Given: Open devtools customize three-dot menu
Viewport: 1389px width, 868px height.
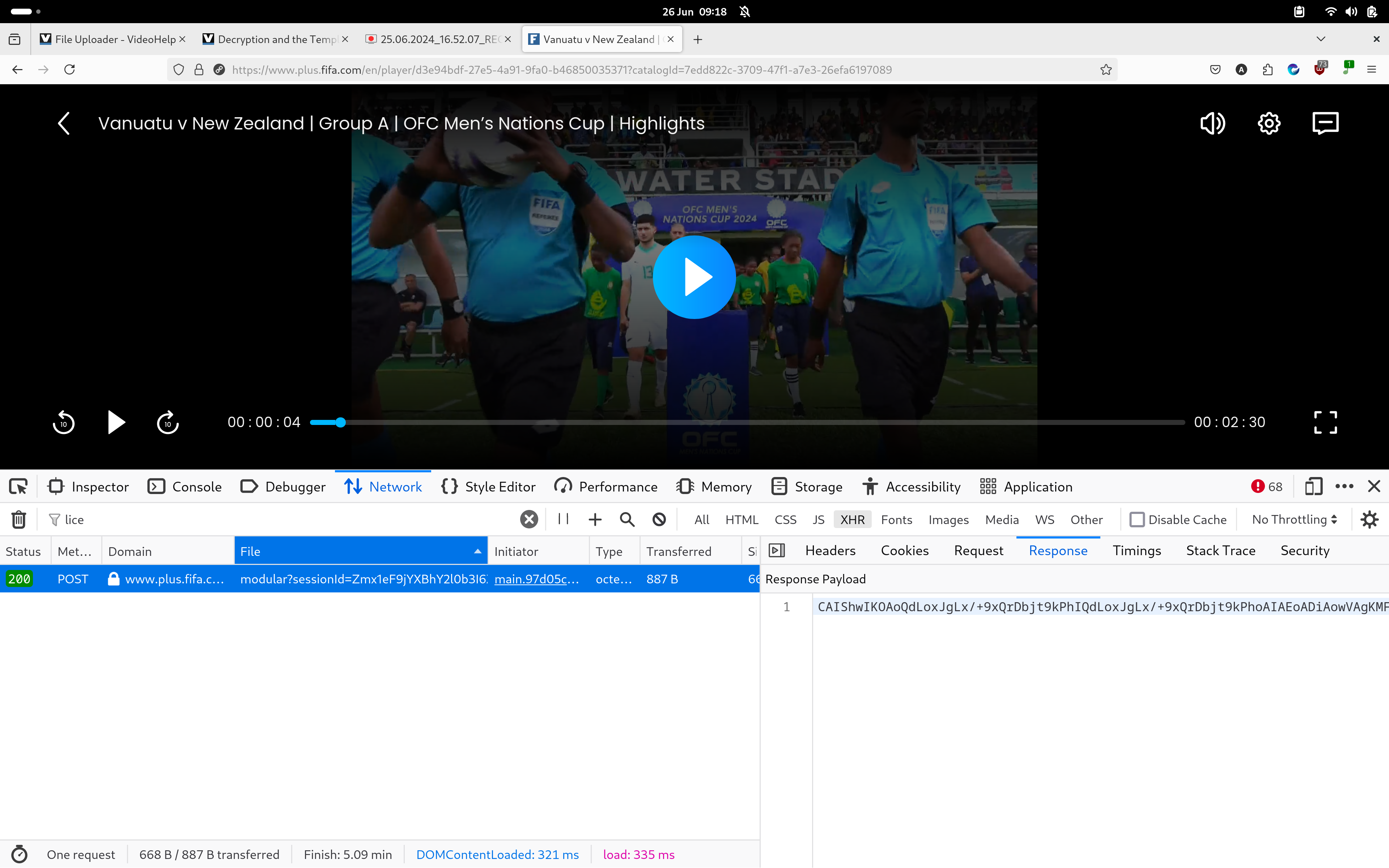Looking at the screenshot, I should [x=1344, y=487].
